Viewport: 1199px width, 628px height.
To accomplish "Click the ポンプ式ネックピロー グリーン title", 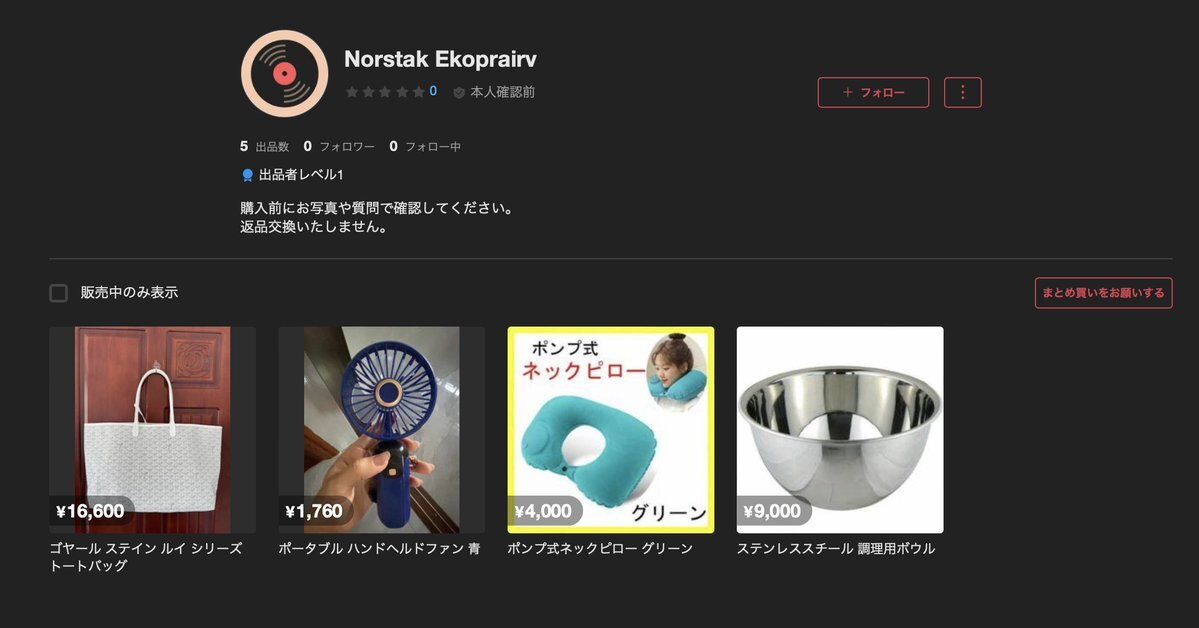I will point(600,548).
